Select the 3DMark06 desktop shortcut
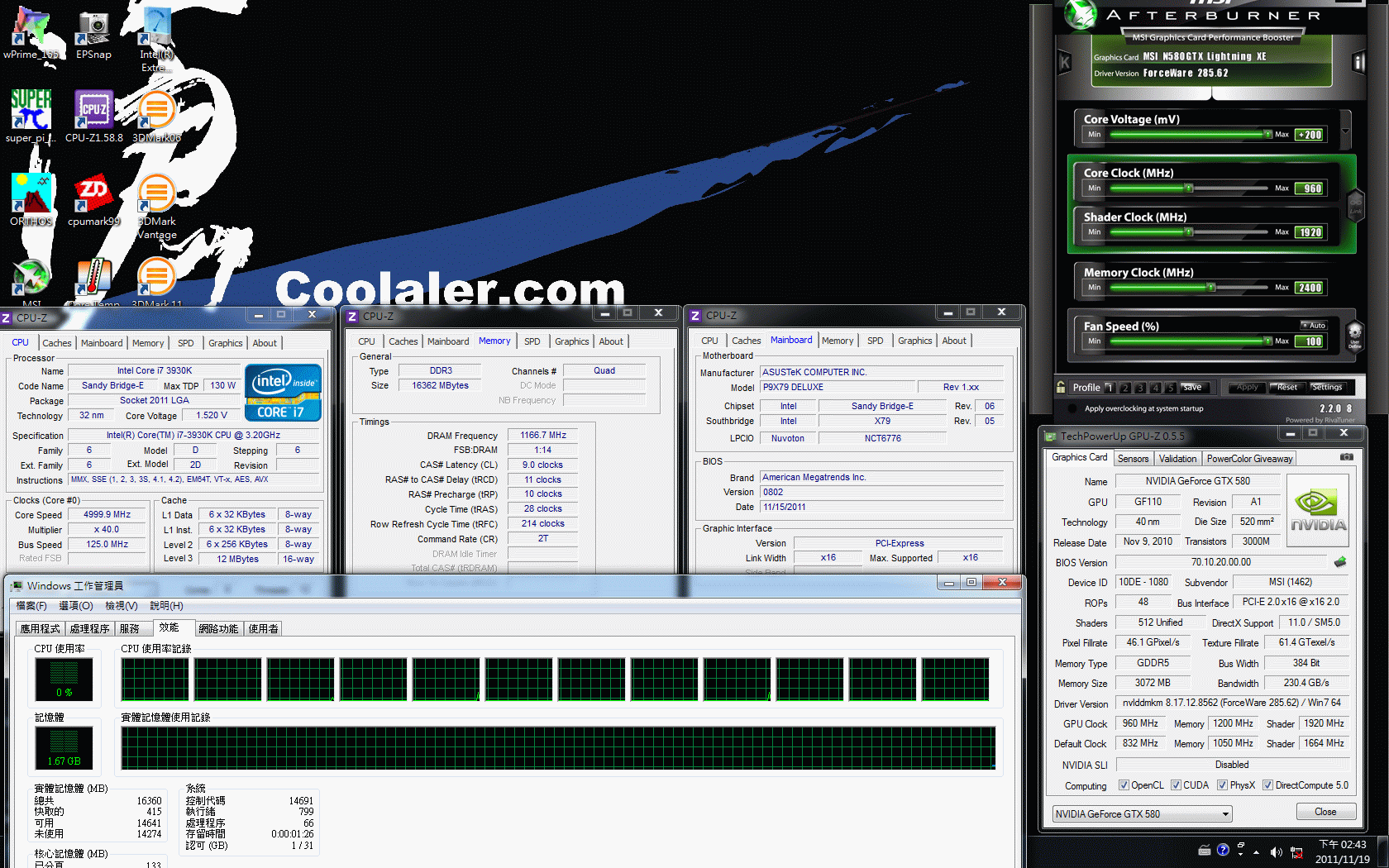 pos(156,117)
